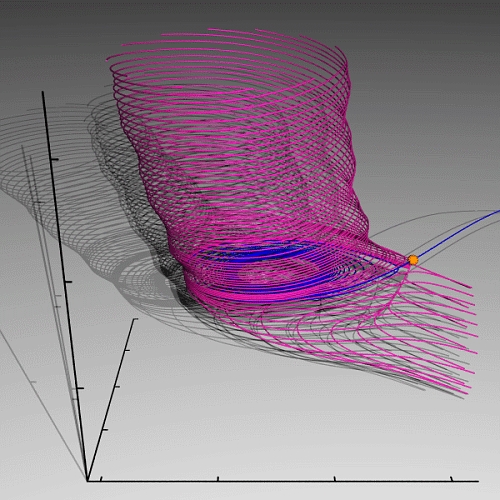
Task: Select the third tick on horizontal axis
Action: click(x=335, y=479)
